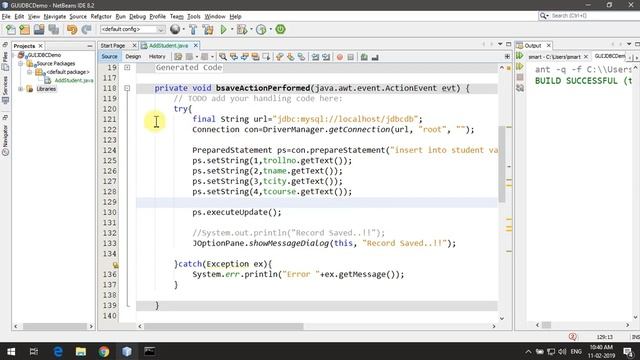Click the Find Next Occurrence editor icon
Image resolution: width=640 pixels, height=360 pixels.
point(244,57)
